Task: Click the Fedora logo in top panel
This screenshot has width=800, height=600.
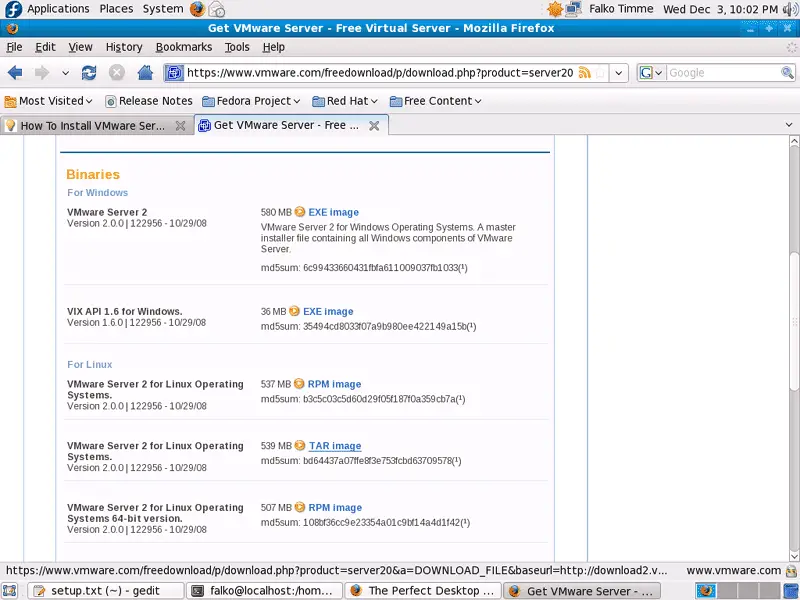Action: click(x=13, y=9)
